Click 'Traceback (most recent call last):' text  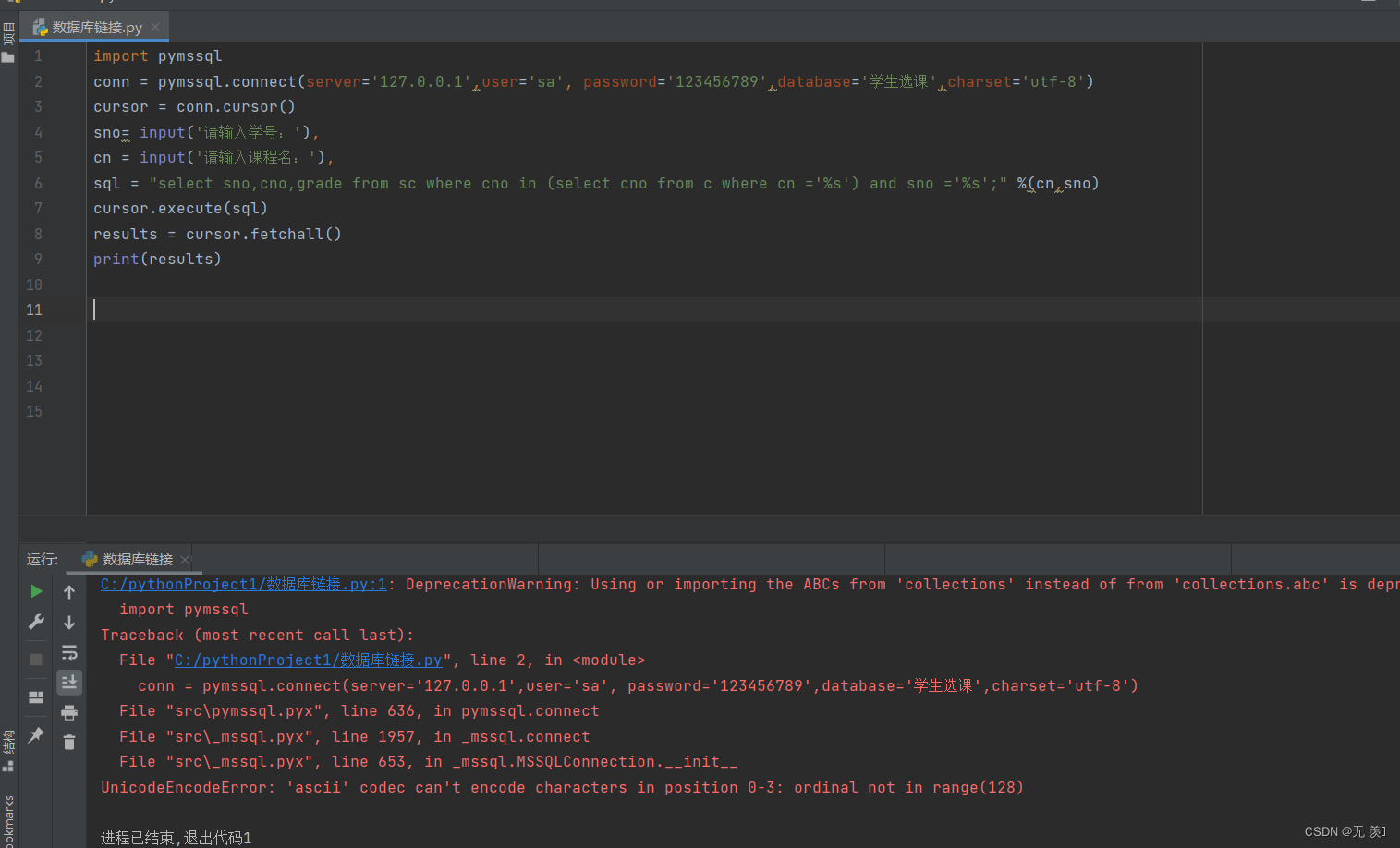point(258,635)
